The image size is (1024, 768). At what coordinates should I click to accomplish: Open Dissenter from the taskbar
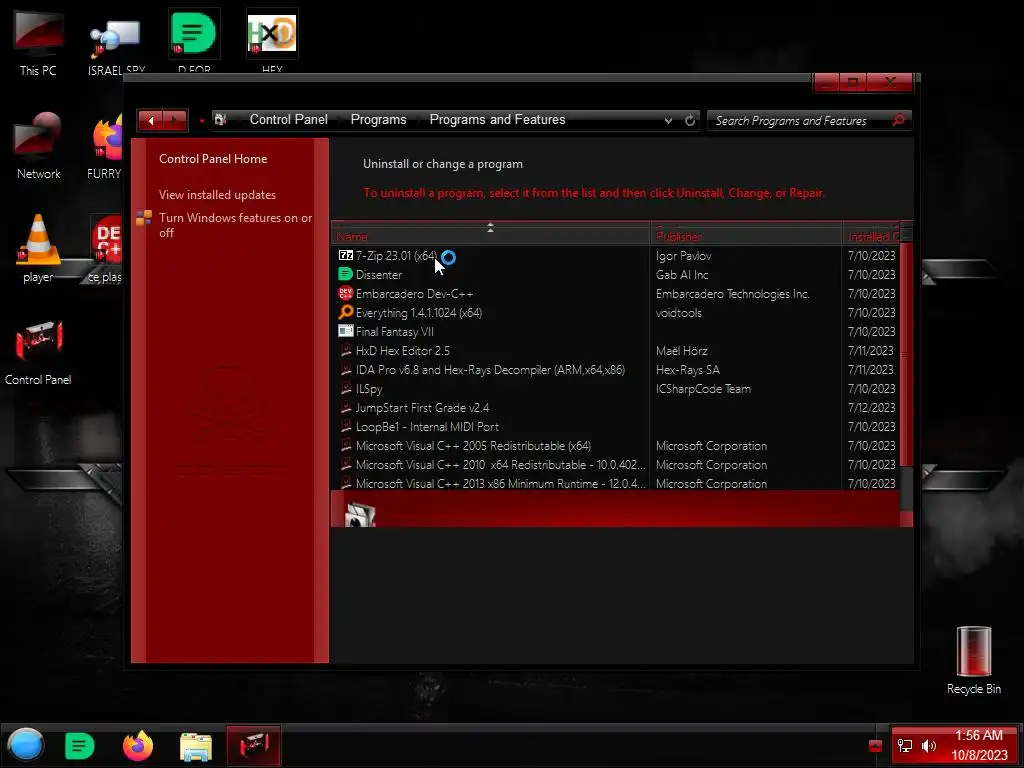click(80, 746)
